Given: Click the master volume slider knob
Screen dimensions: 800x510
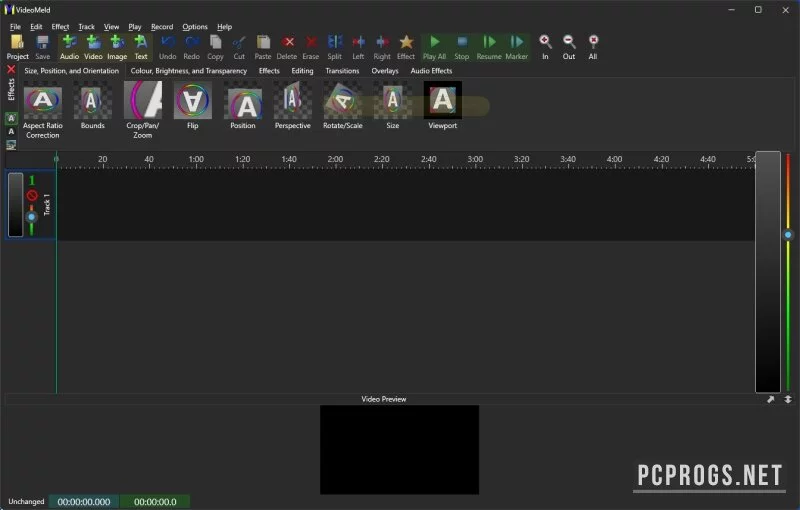Looking at the screenshot, I should click(x=788, y=235).
